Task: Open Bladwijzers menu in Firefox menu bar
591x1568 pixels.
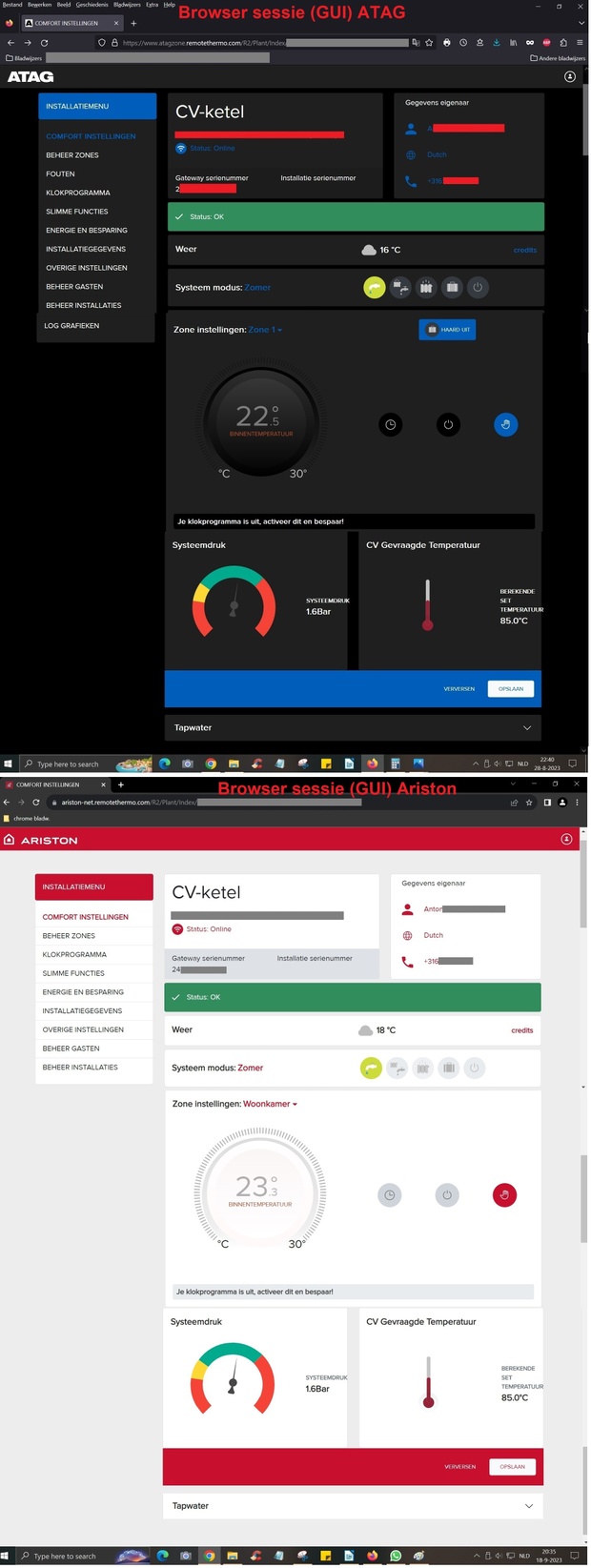Action: pos(127,5)
